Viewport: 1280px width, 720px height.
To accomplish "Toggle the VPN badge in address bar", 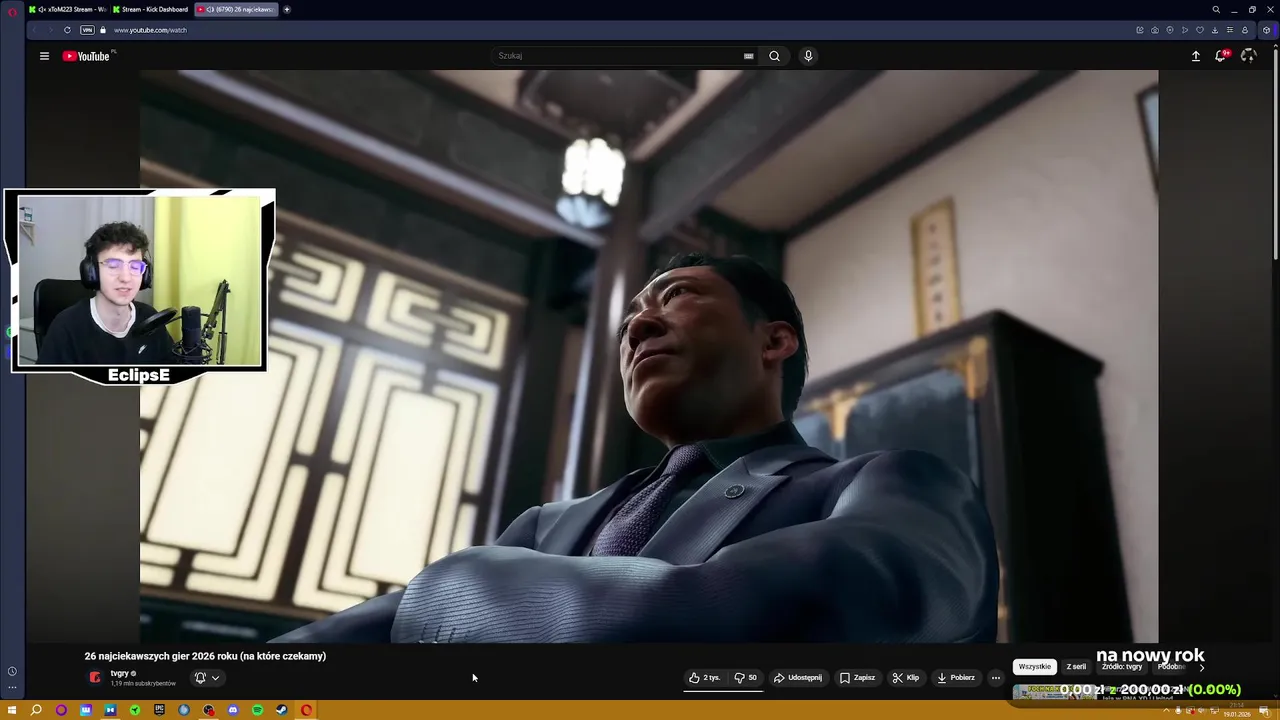I will [87, 30].
